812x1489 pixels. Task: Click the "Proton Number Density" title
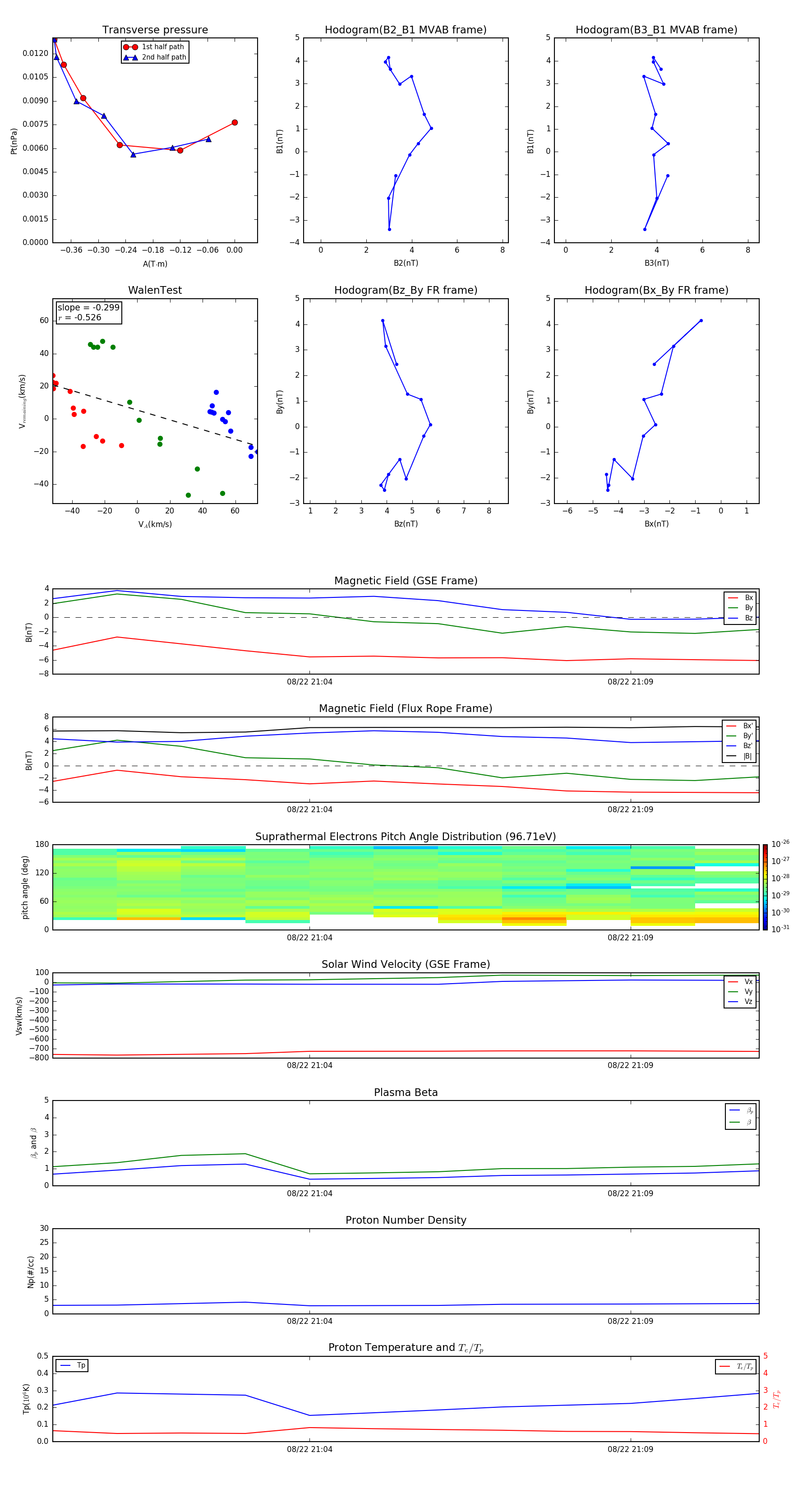tap(406, 1221)
